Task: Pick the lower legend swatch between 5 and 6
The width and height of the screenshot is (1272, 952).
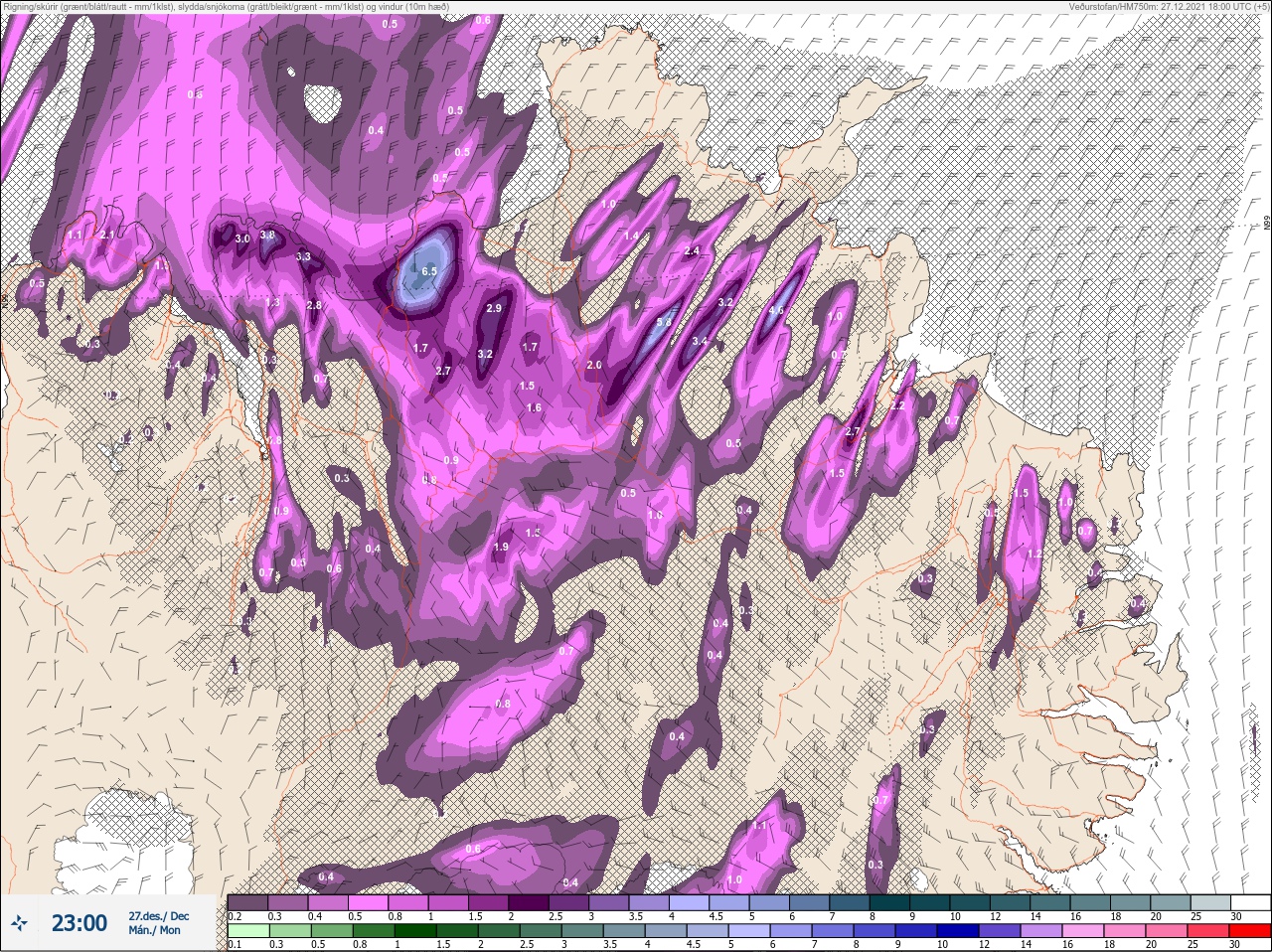Action: (x=748, y=931)
